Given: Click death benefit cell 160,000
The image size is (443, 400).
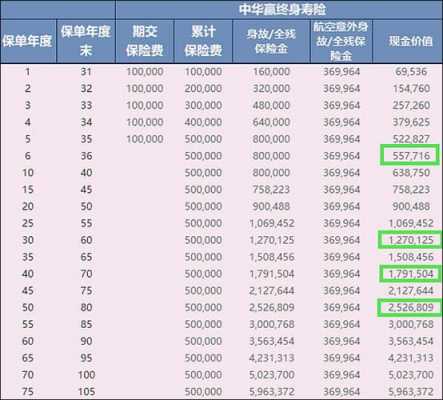Looking at the screenshot, I should 271,71.
